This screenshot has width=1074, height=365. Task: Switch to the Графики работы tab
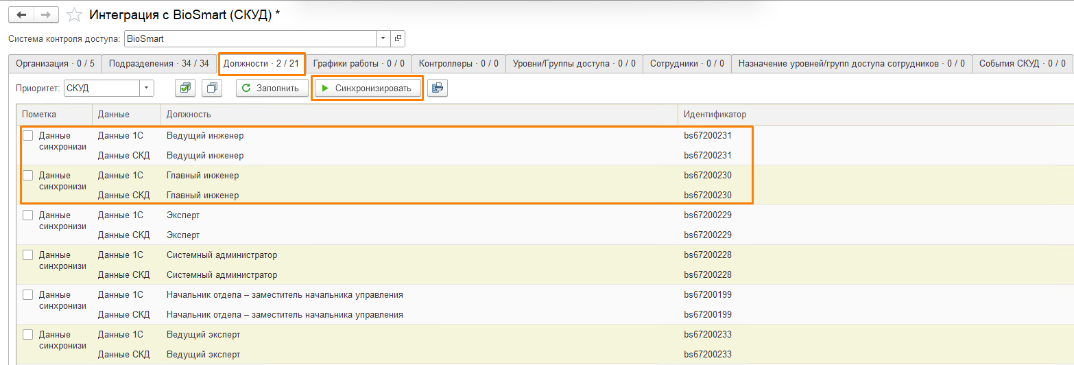pyautogui.click(x=359, y=64)
